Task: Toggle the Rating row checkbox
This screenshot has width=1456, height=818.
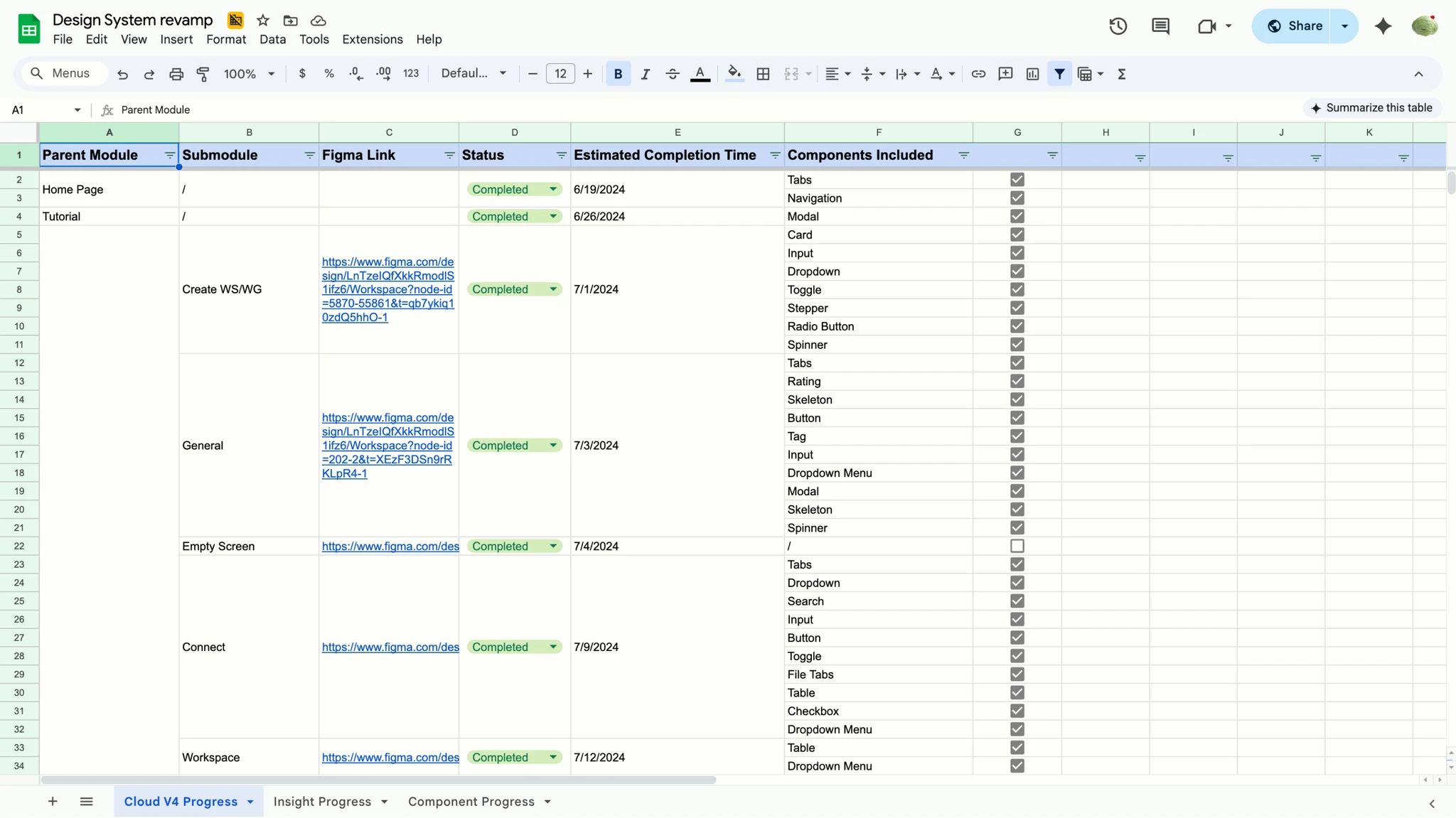Action: pos(1017,381)
